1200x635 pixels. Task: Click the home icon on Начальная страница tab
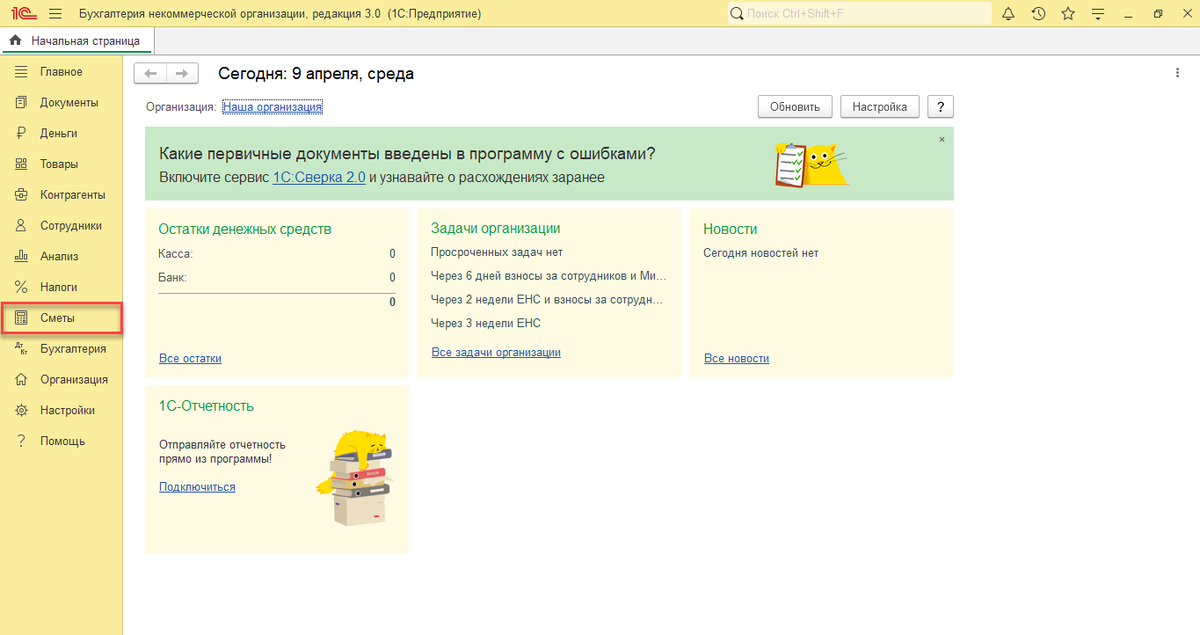[15, 41]
